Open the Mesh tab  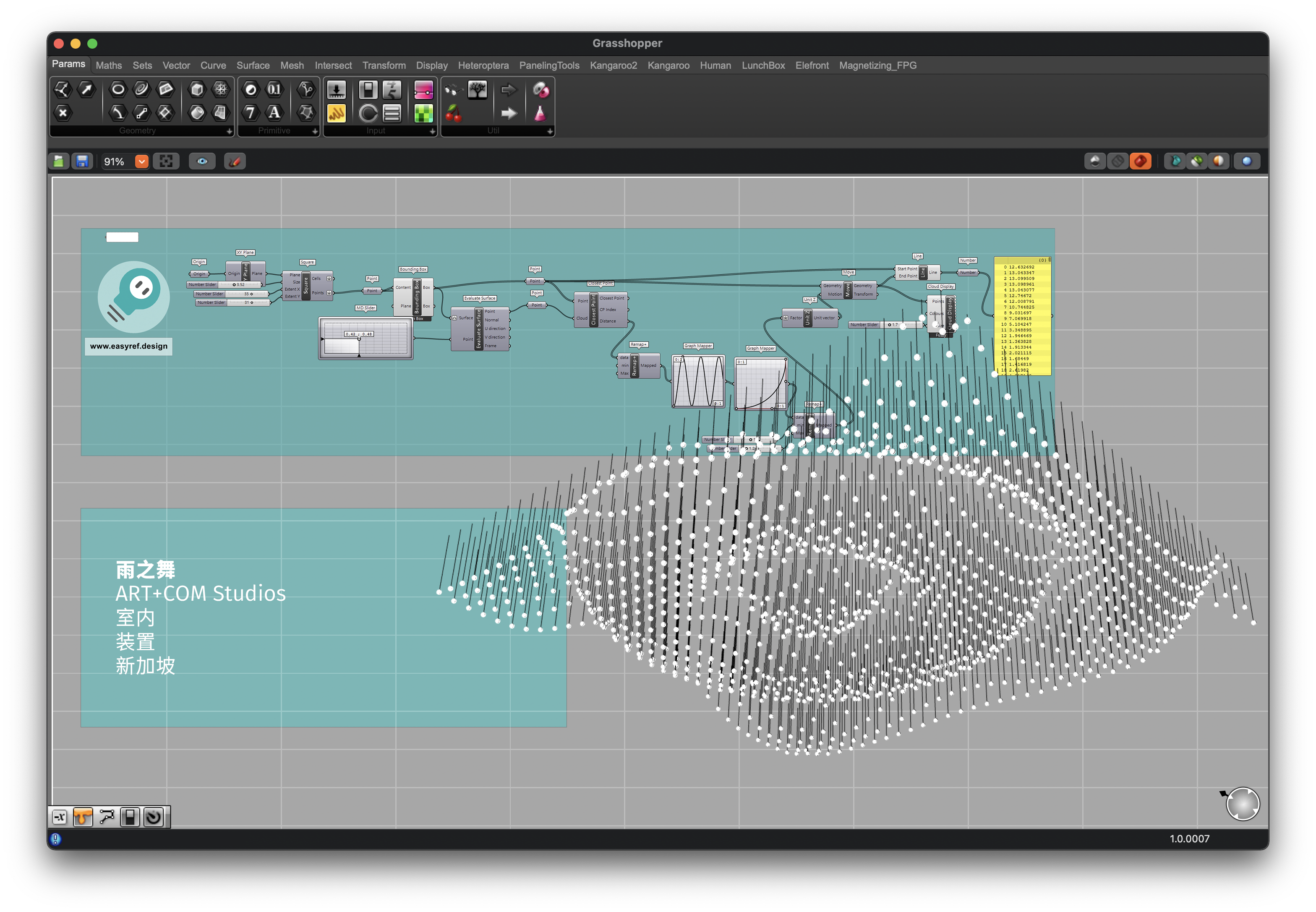pos(292,65)
